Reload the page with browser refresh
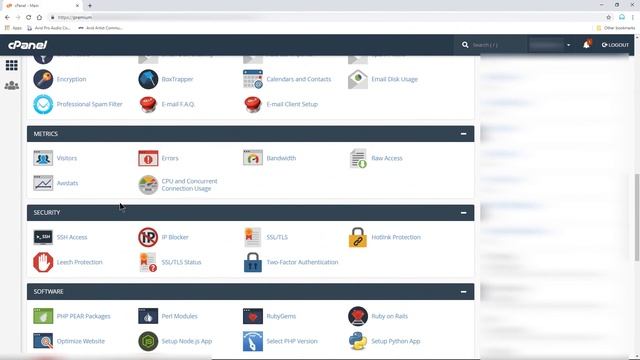The width and height of the screenshot is (640, 360). click(x=29, y=18)
